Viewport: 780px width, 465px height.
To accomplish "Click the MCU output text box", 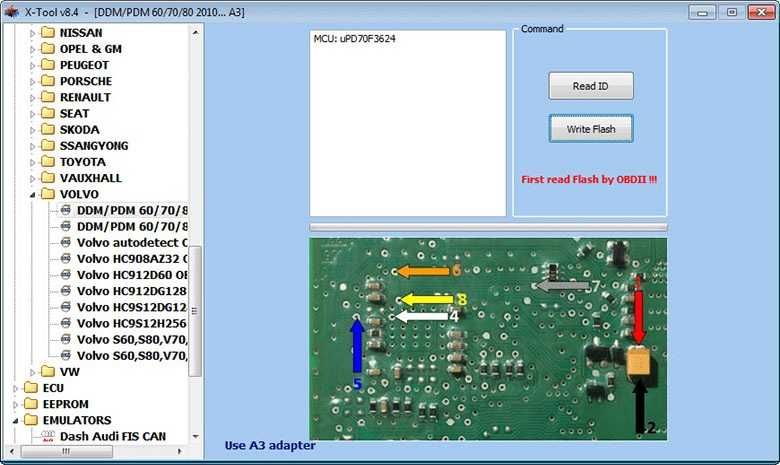I will (x=408, y=123).
